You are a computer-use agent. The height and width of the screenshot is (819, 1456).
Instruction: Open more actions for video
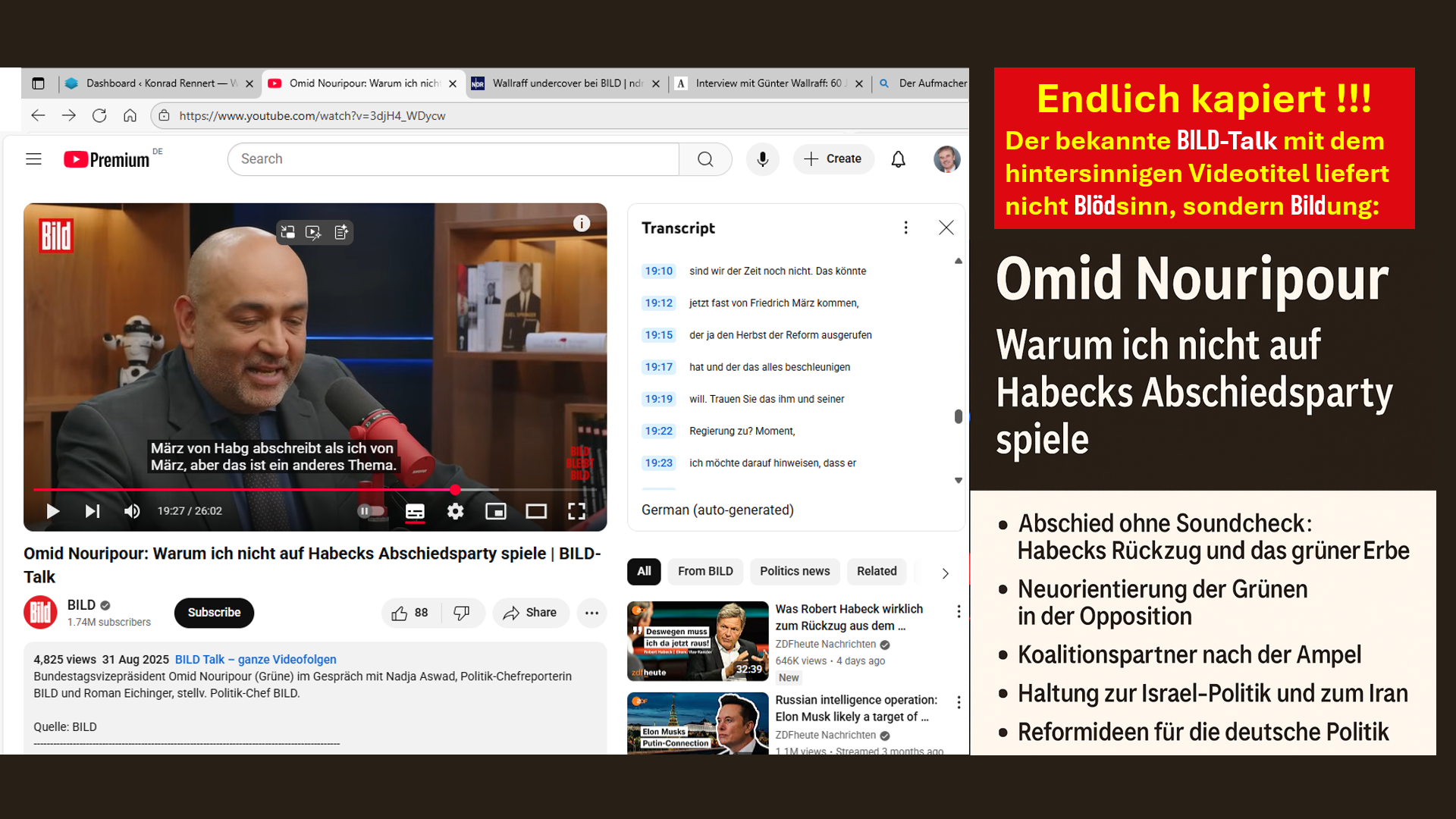(591, 613)
